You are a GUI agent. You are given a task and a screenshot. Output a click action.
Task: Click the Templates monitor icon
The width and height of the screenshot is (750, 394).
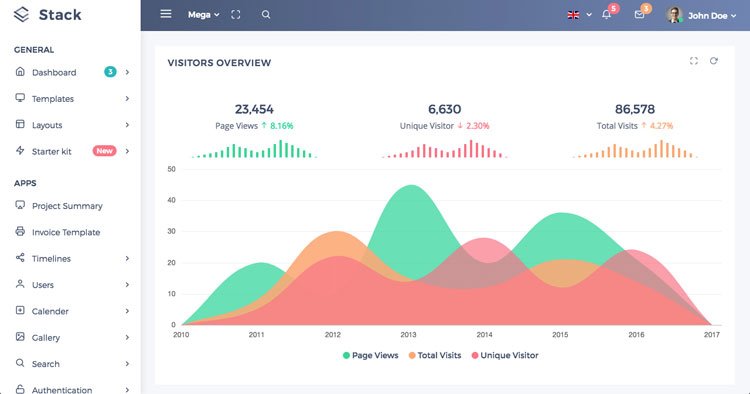click(x=20, y=98)
